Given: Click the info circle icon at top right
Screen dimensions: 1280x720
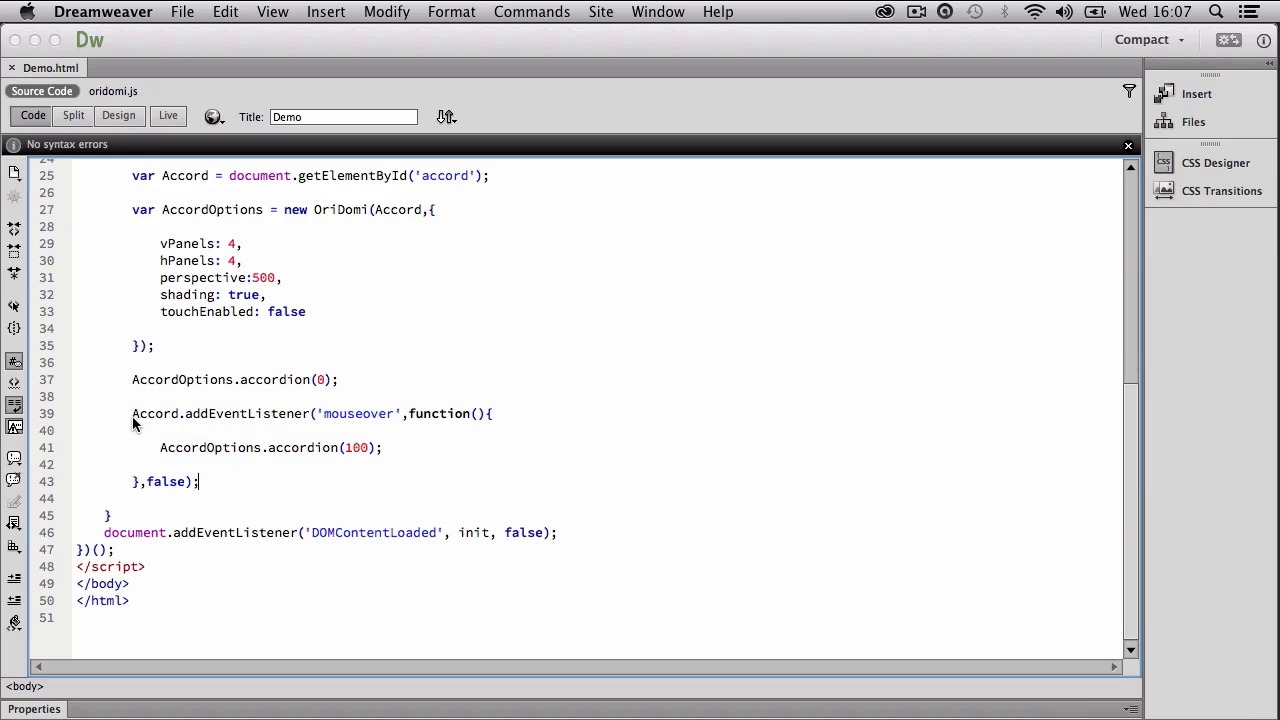Looking at the screenshot, I should tap(1264, 40).
